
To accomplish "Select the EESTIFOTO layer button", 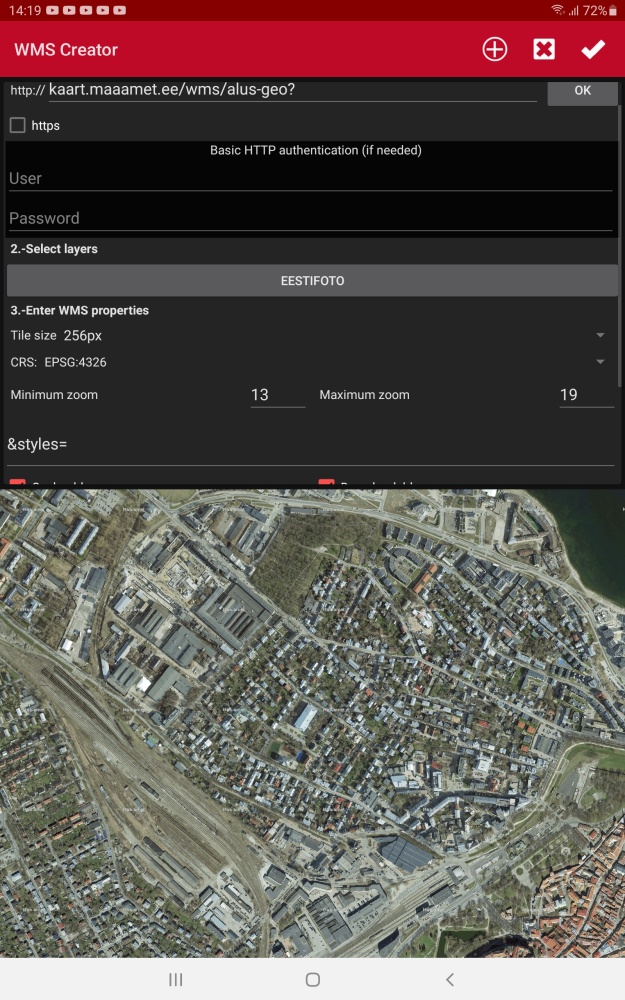I will (x=312, y=281).
